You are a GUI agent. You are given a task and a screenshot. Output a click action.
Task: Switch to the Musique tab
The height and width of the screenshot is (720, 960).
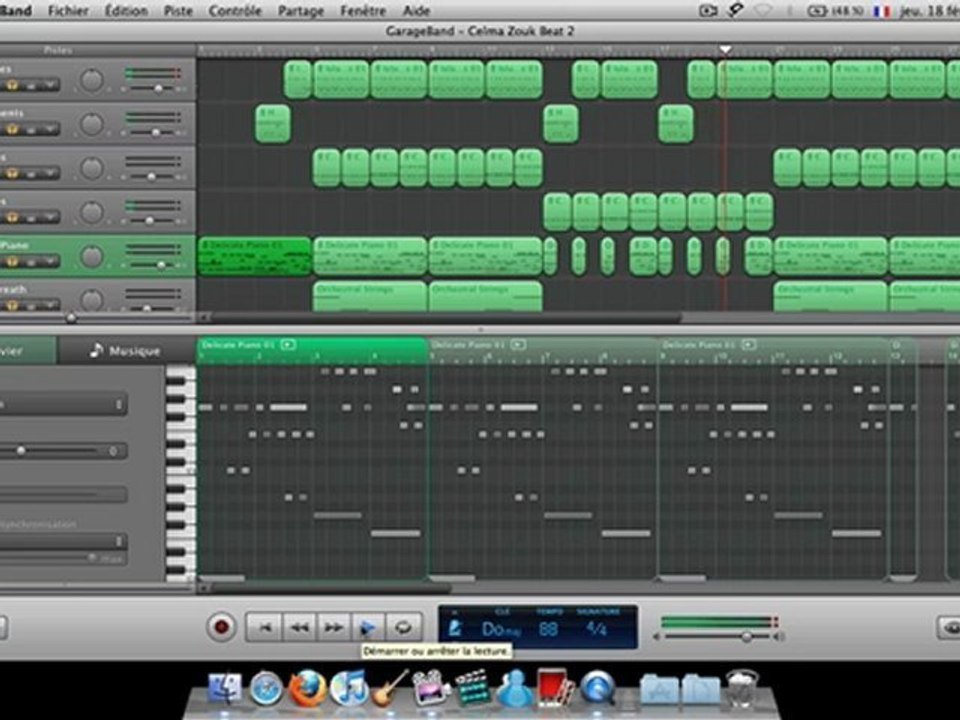point(125,351)
